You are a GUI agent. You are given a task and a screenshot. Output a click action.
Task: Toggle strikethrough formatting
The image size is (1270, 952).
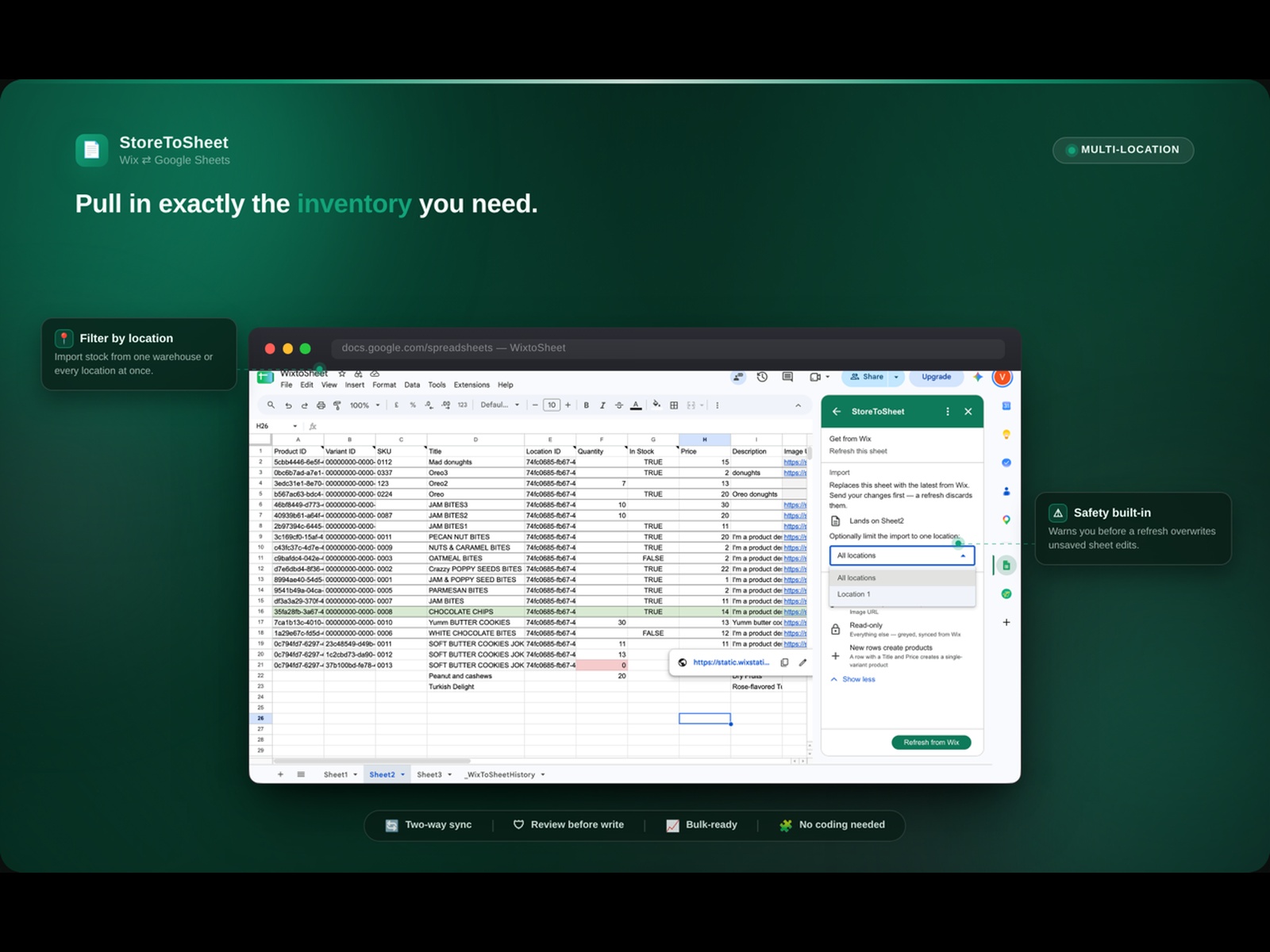(x=619, y=405)
